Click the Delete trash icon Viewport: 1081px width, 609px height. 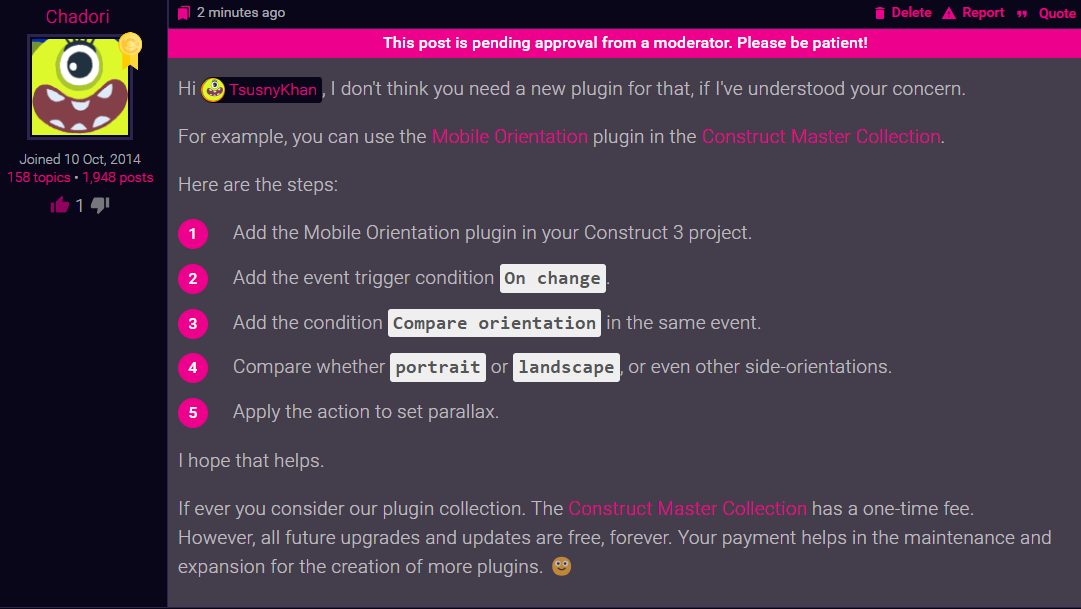pyautogui.click(x=880, y=13)
